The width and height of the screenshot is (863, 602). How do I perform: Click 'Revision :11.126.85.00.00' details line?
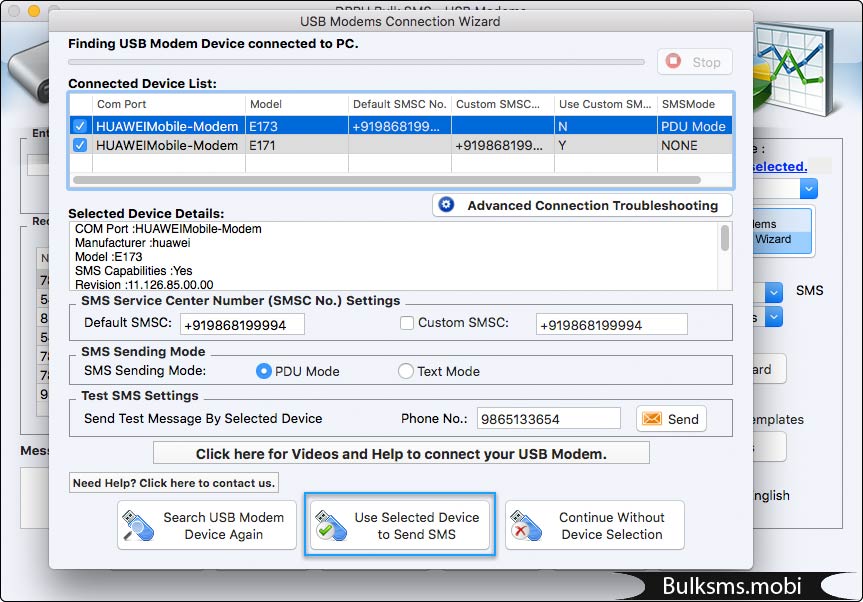click(144, 284)
